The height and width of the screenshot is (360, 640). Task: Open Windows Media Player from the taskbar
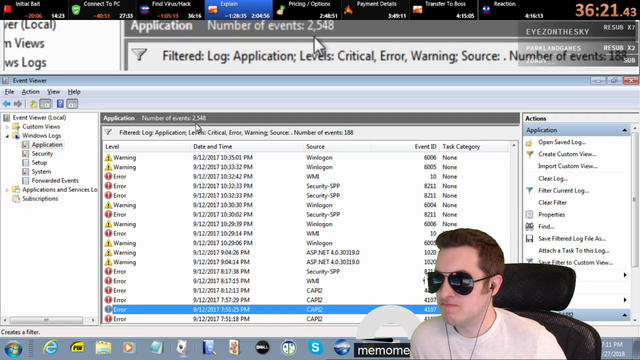point(129,348)
